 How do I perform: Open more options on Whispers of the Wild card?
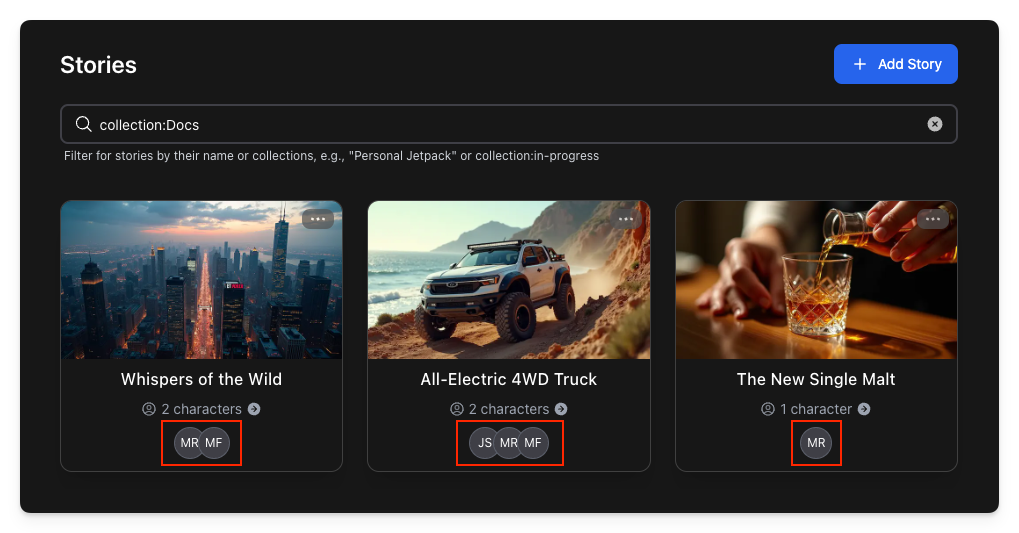tap(318, 219)
